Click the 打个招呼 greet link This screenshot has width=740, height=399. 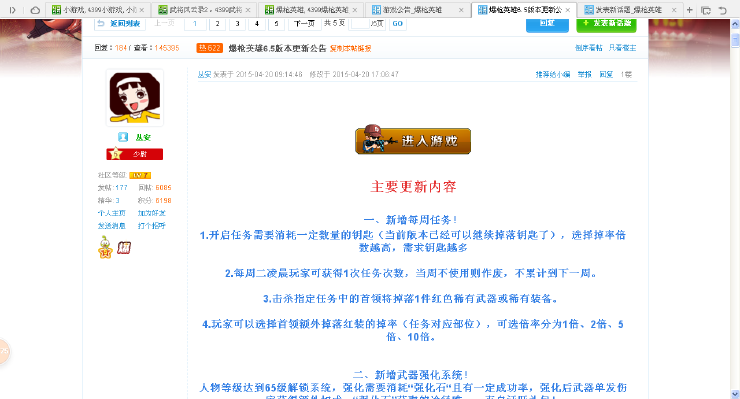pos(151,226)
